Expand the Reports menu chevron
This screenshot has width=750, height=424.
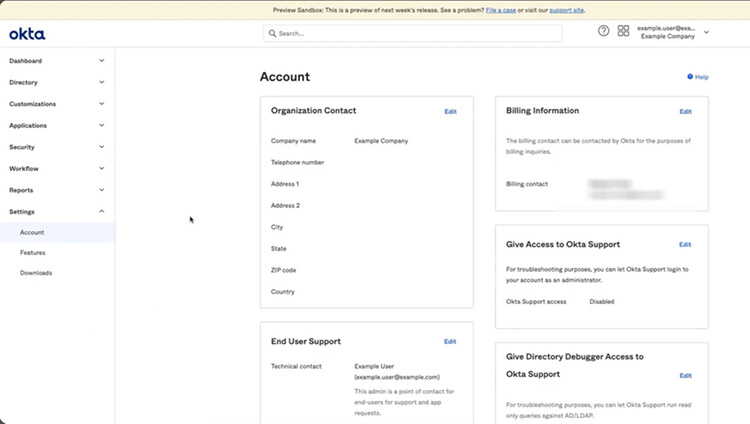click(101, 190)
